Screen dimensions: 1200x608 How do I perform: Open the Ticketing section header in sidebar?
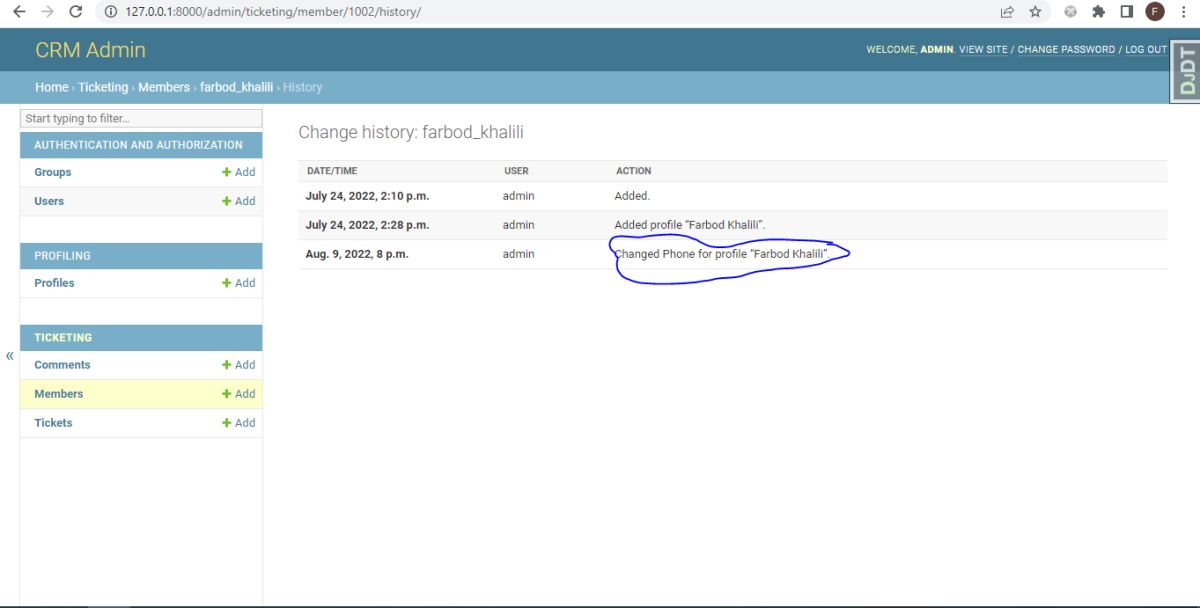[x=63, y=338]
